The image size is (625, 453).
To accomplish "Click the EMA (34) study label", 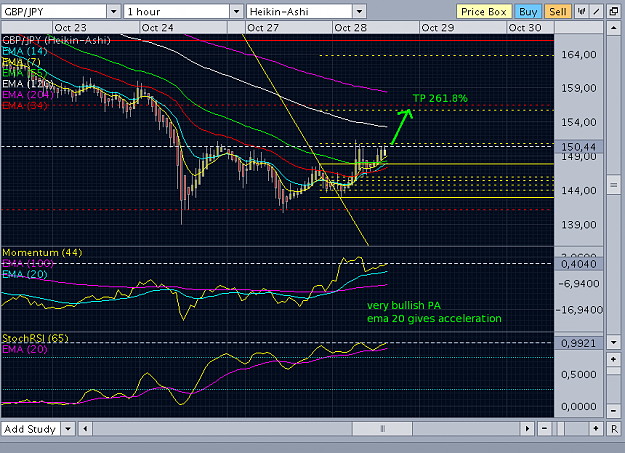I will click(x=25, y=105).
